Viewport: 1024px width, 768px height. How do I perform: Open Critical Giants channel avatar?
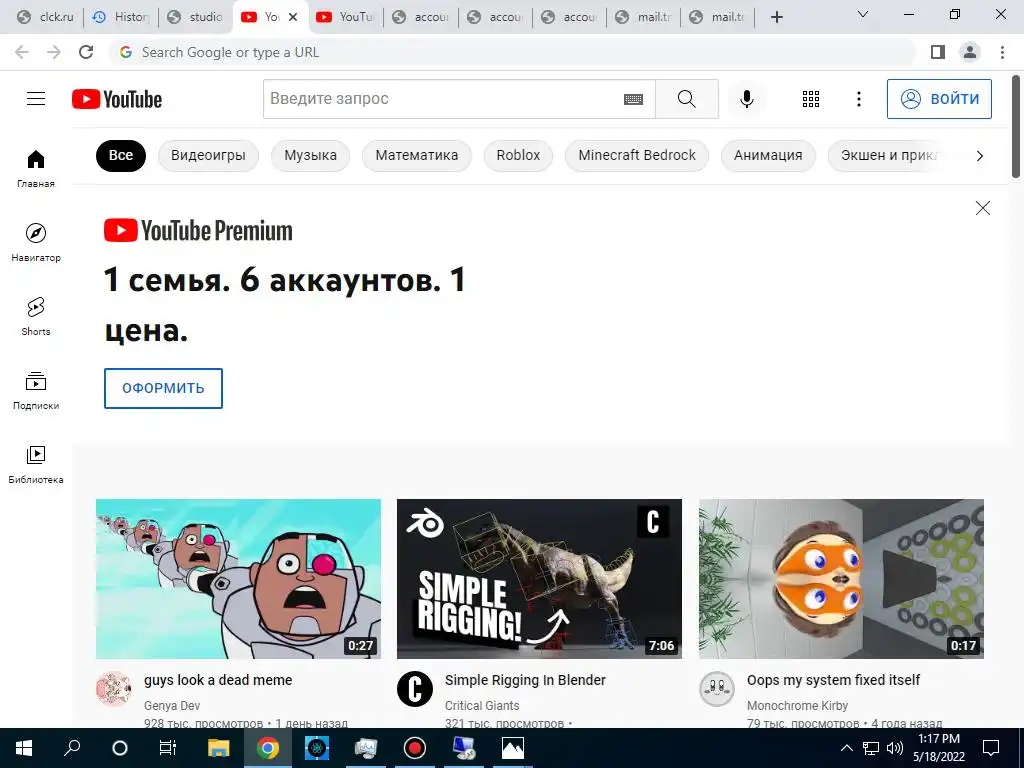[415, 688]
